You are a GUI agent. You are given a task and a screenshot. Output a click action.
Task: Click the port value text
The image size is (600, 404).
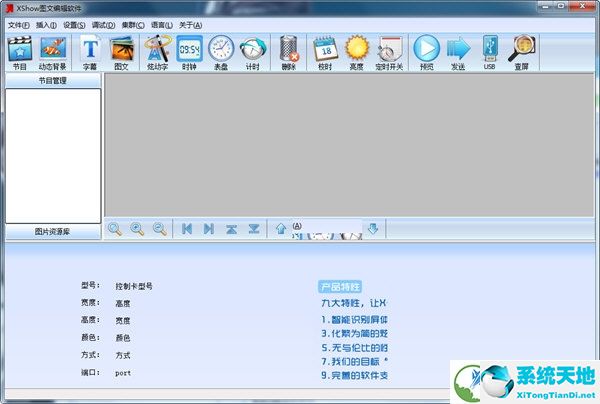tap(123, 373)
